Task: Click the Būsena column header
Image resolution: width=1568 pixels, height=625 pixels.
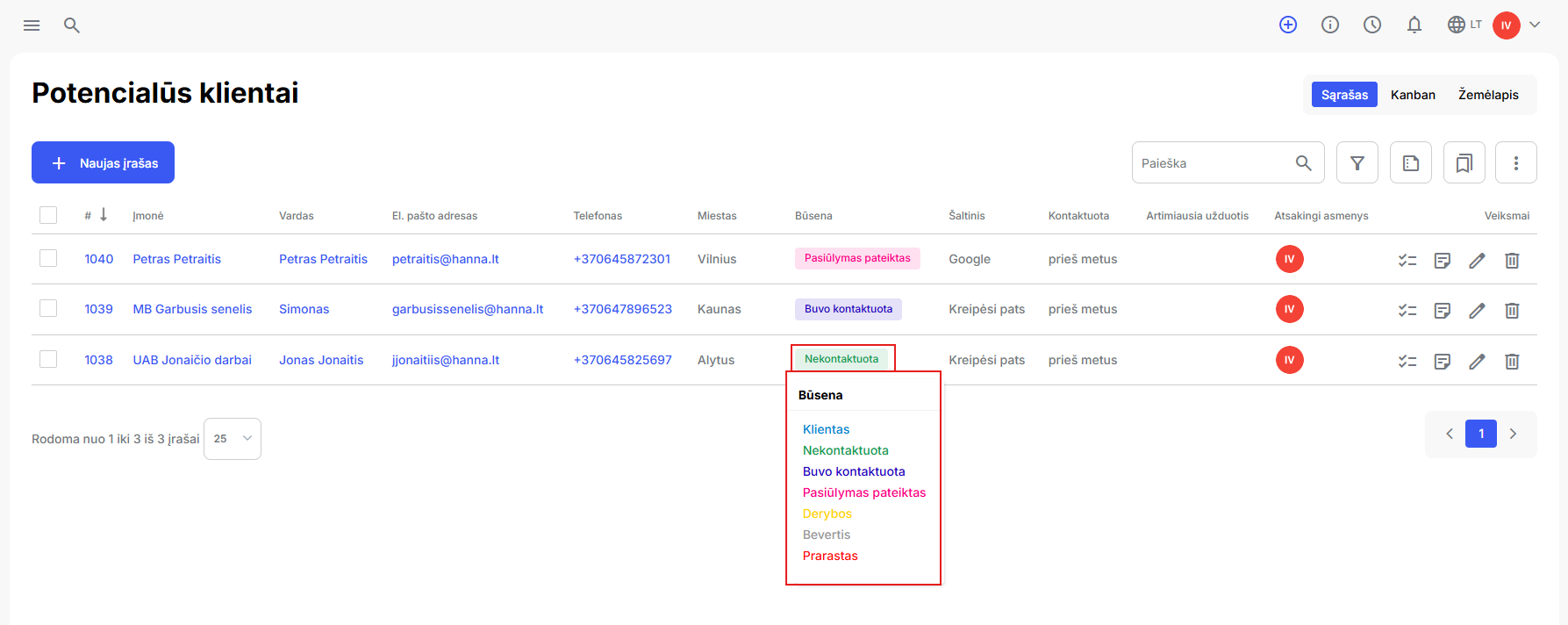Action: [x=813, y=216]
